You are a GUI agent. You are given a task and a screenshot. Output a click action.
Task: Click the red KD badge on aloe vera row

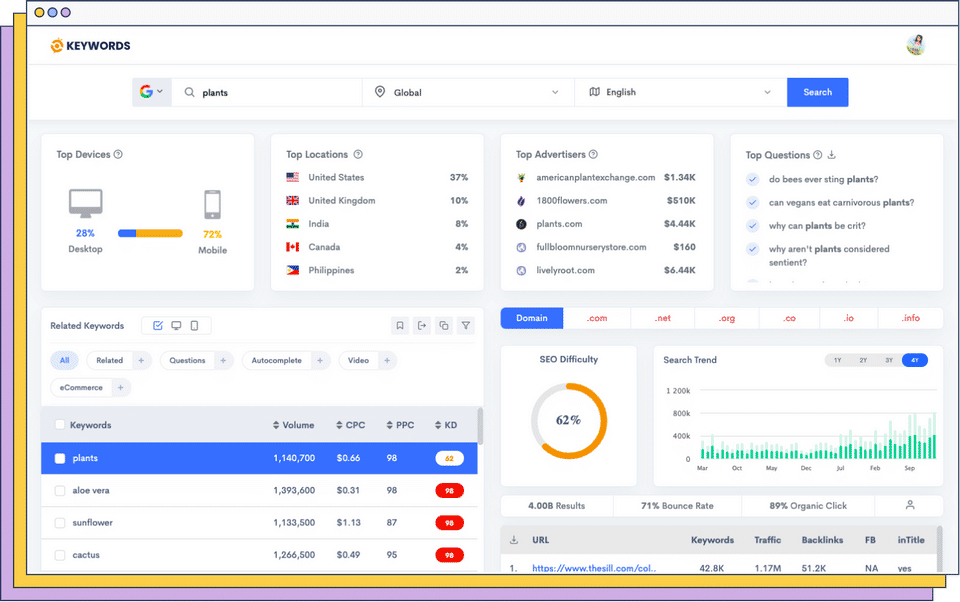pyautogui.click(x=449, y=491)
